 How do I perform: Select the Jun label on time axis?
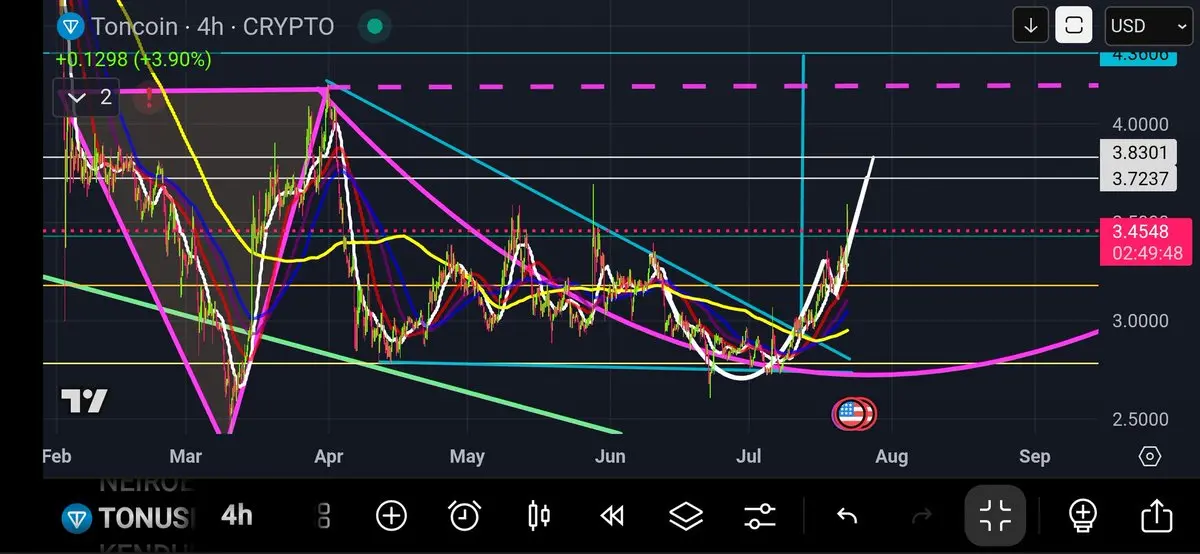(x=609, y=457)
